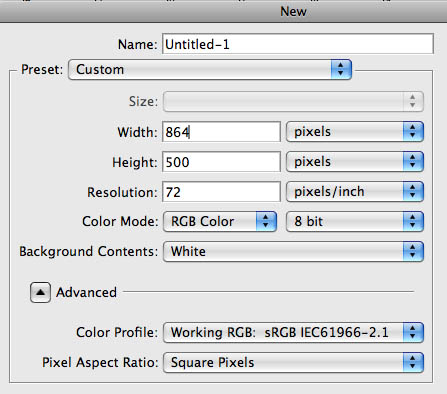Click the blue arrows beside Square Pixels

point(413,362)
